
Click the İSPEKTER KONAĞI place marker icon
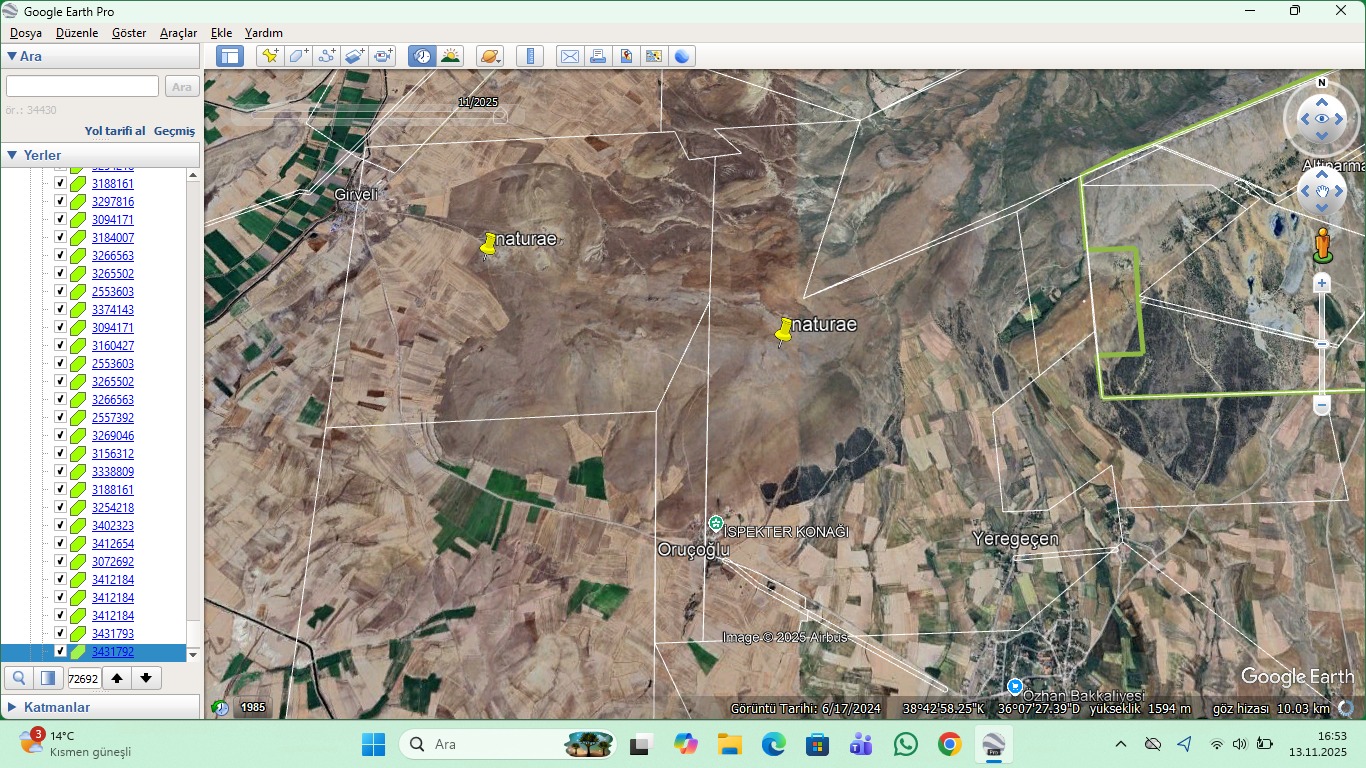716,523
